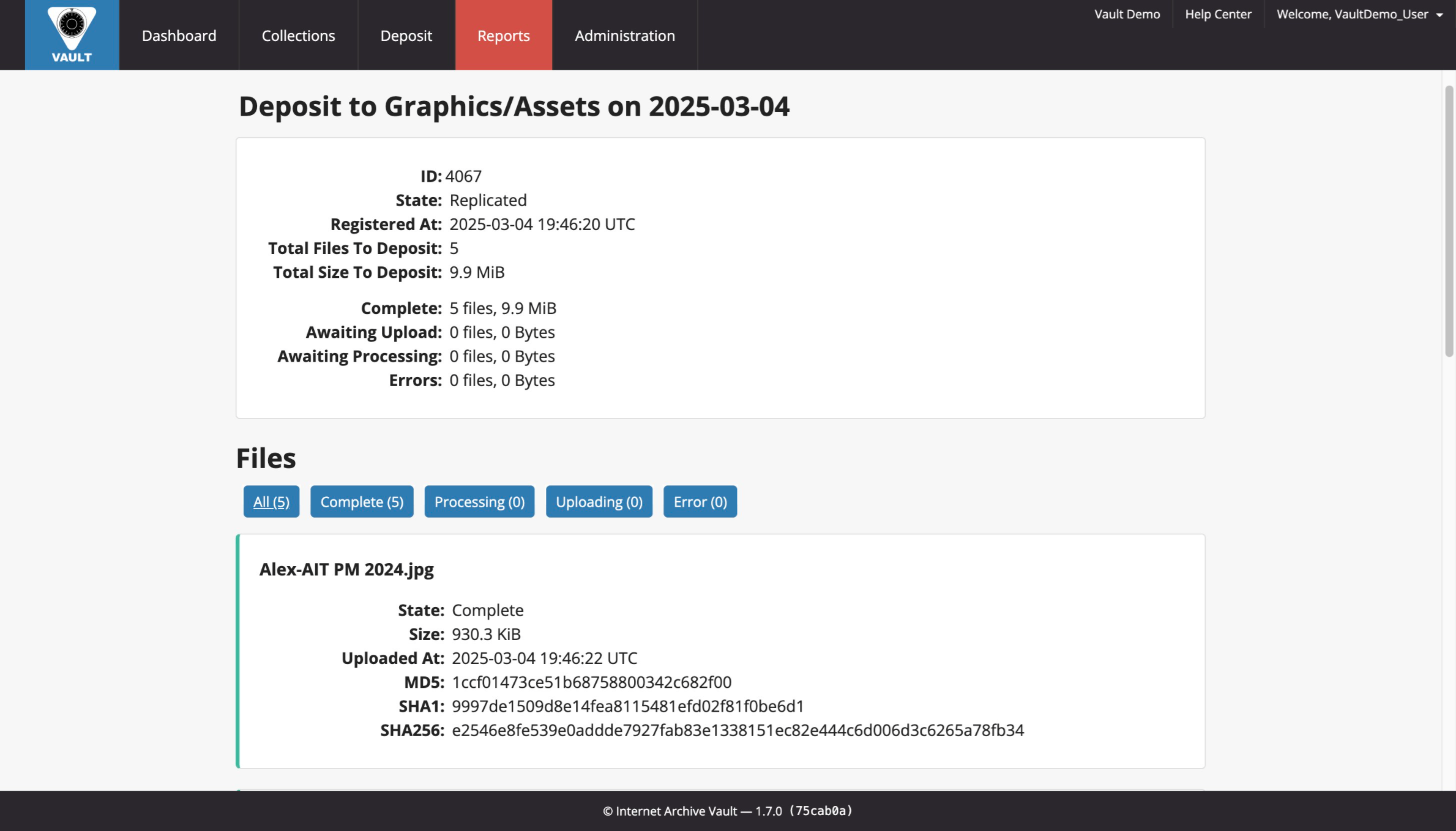Select the Alex-AIT PM 2024.jpg filename

346,569
